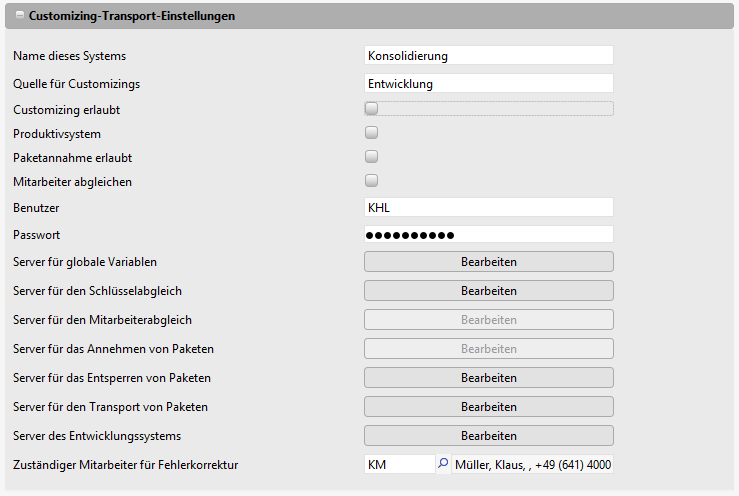Click the Müller, Klaus employee details field
This screenshot has width=739, height=496.
(x=532, y=465)
